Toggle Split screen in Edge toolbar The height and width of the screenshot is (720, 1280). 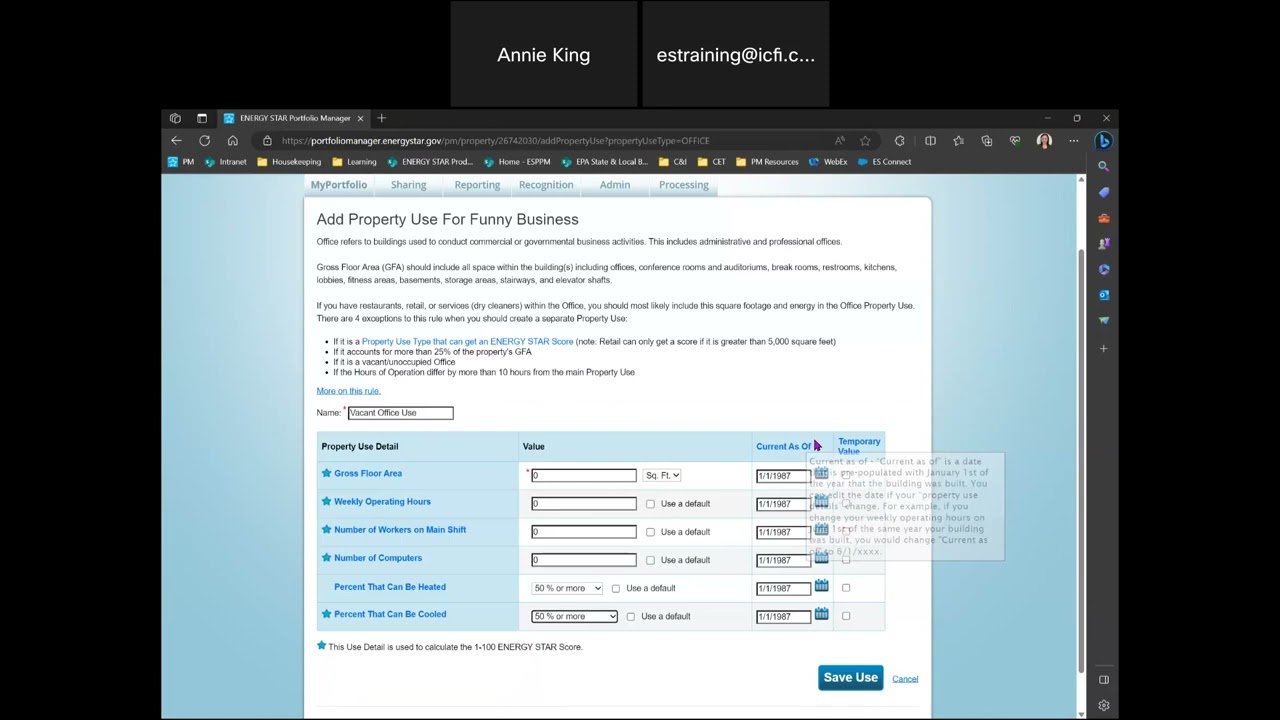[930, 141]
